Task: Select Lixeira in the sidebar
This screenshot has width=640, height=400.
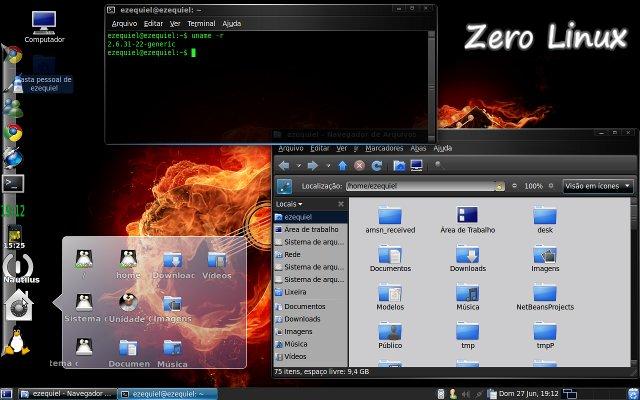Action: (x=311, y=292)
